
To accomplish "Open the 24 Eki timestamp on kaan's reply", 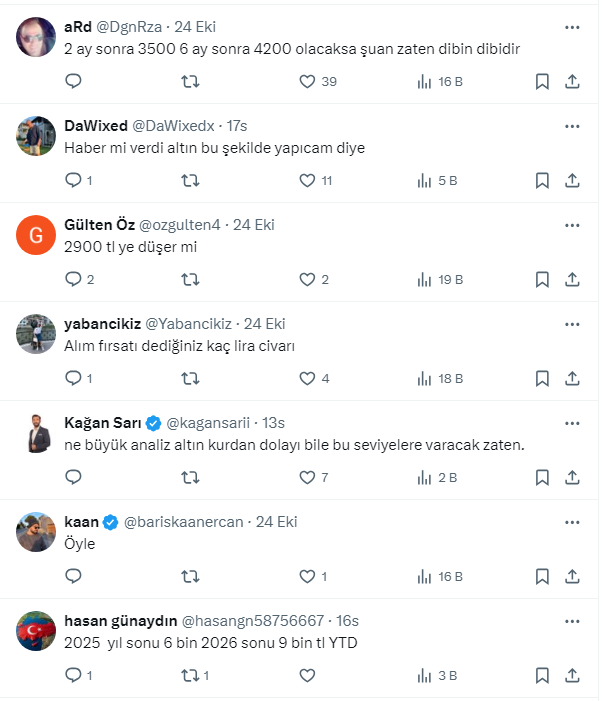I will coord(277,522).
